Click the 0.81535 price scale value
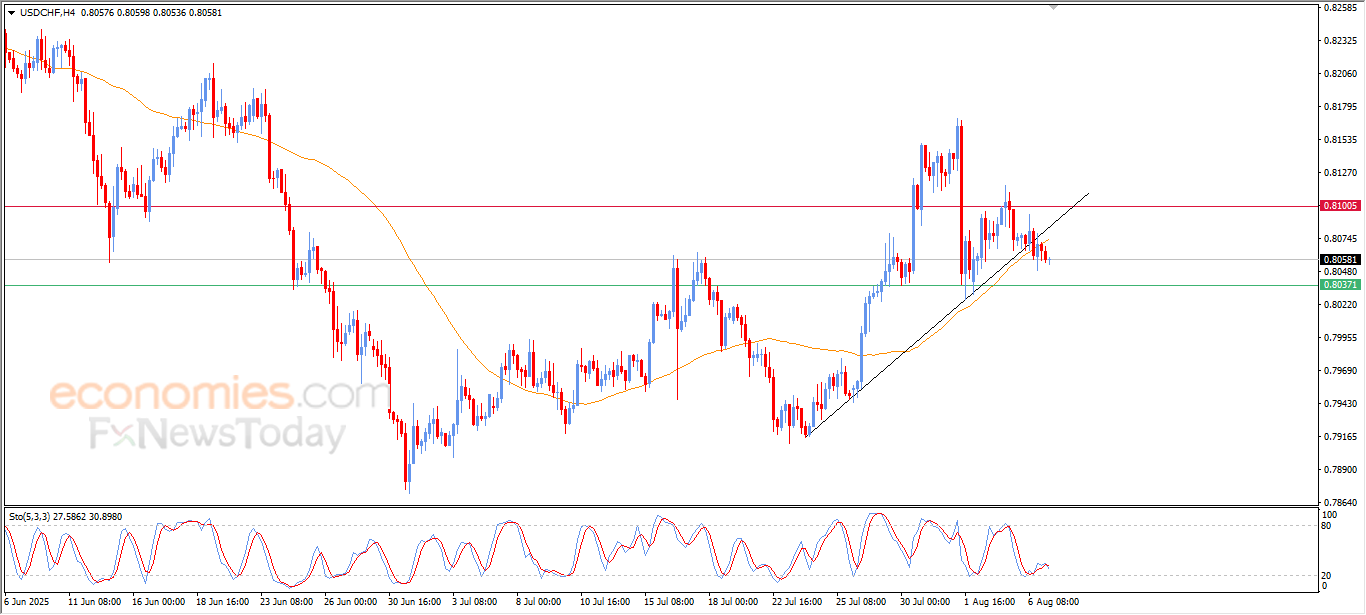The image size is (1366, 615). [x=1338, y=140]
